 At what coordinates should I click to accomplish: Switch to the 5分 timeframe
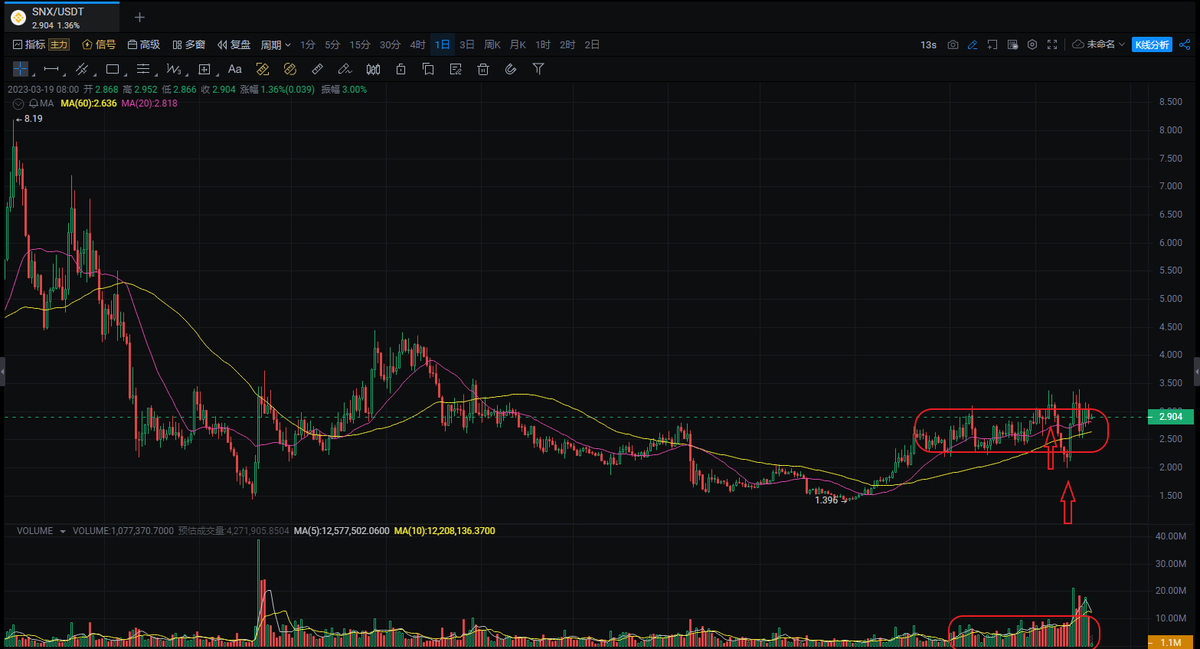pyautogui.click(x=332, y=45)
